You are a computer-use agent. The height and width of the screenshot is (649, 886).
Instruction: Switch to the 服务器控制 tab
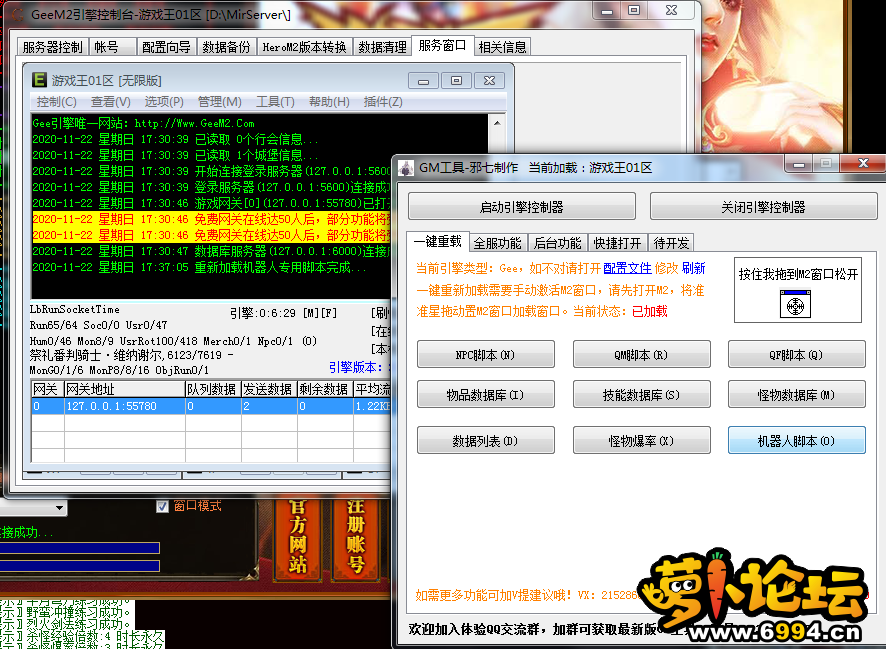click(x=53, y=47)
